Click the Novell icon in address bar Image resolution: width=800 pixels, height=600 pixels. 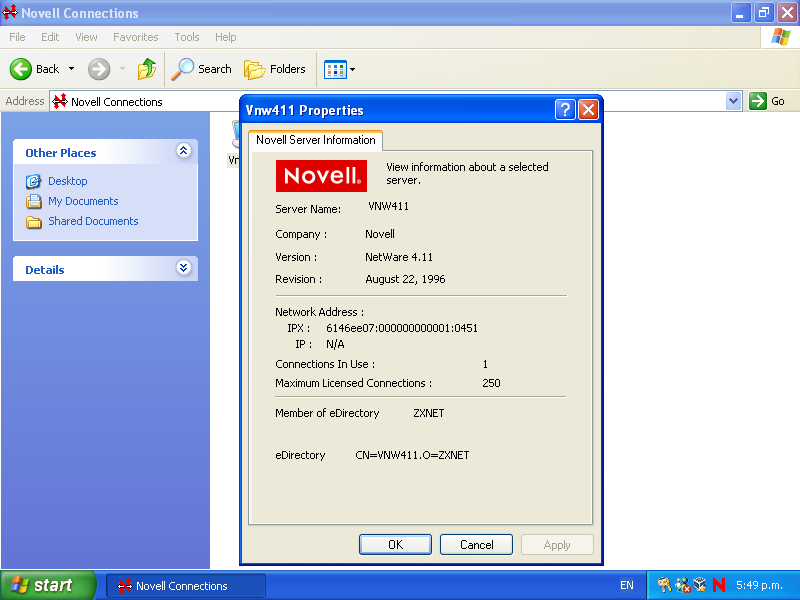(60, 101)
